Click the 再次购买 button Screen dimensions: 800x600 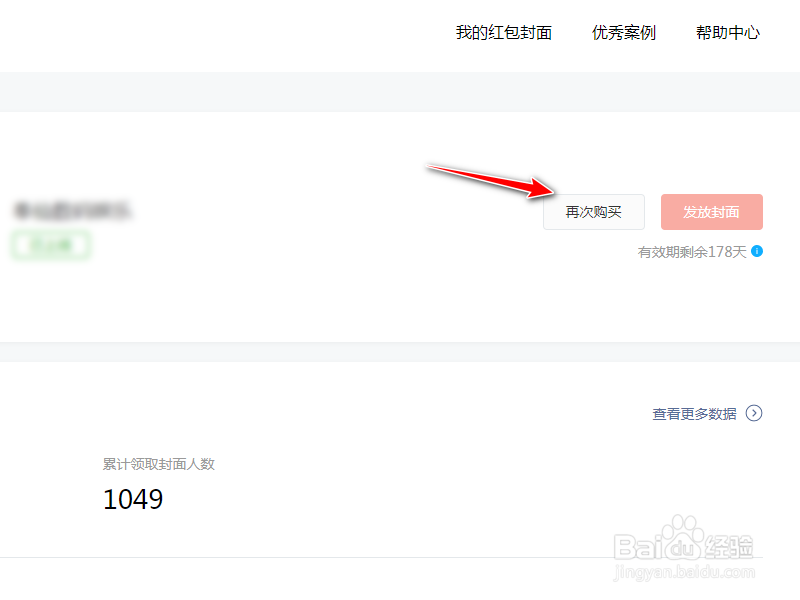point(594,212)
